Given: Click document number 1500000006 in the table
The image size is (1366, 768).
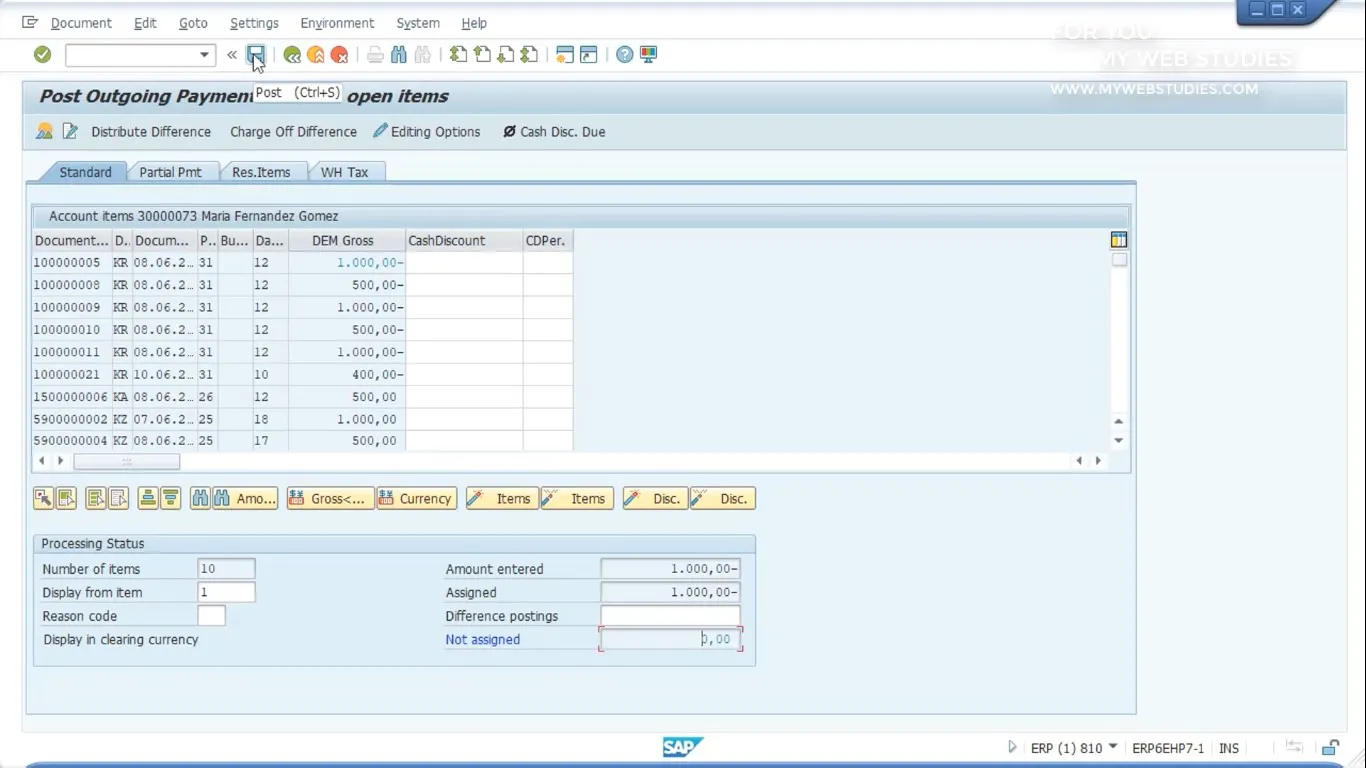Looking at the screenshot, I should tap(71, 397).
